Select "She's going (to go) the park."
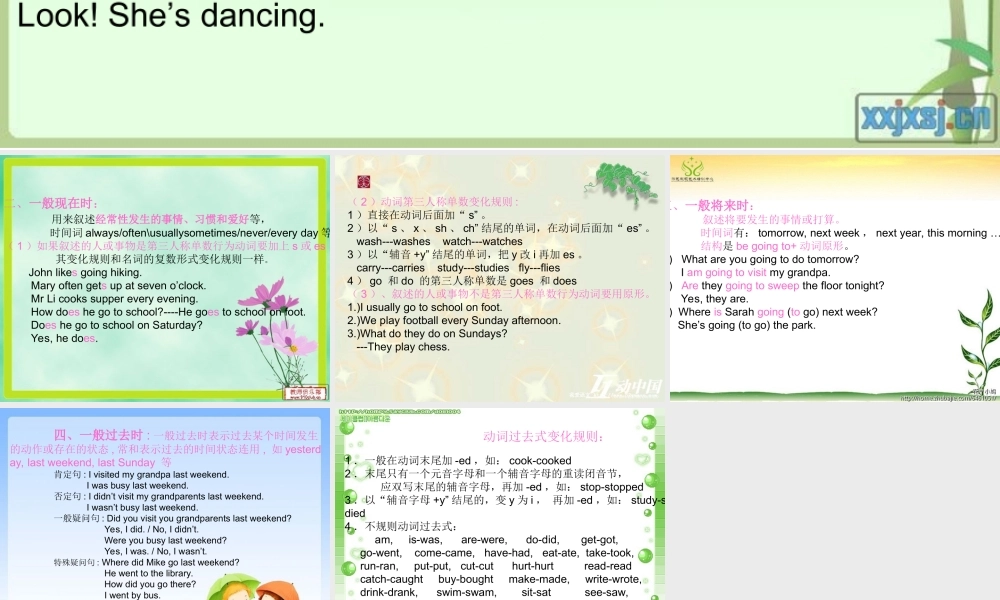 pos(746,325)
